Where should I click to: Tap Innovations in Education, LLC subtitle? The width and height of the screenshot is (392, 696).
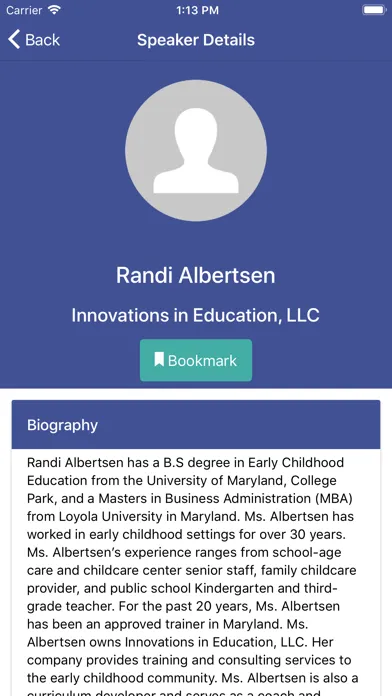[x=196, y=315]
